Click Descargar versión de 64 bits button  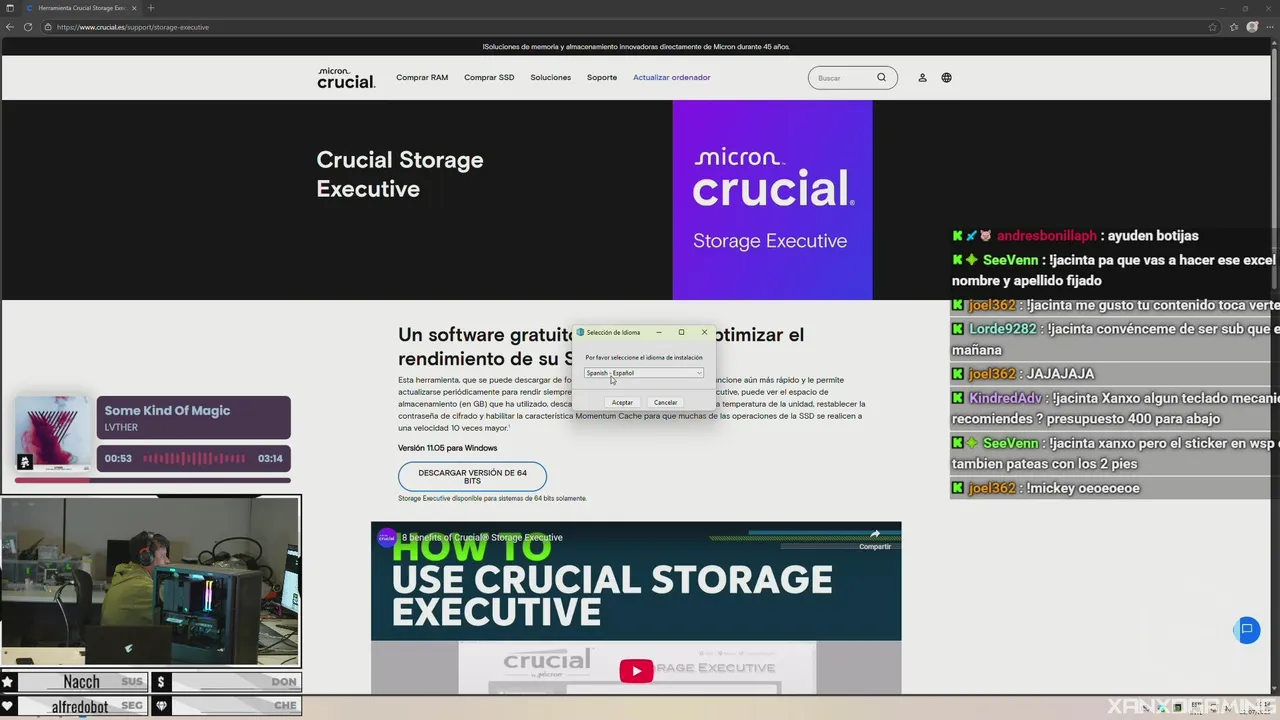(x=472, y=476)
